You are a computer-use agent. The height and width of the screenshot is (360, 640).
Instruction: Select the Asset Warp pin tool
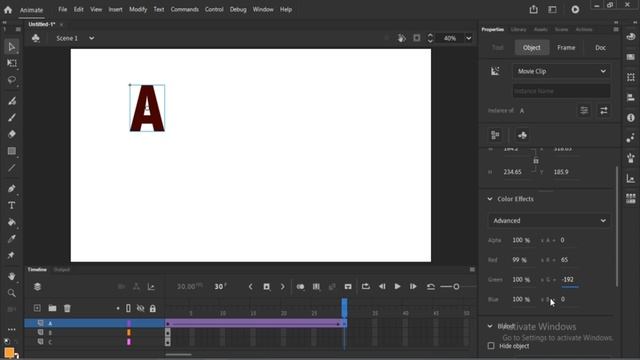tap(11, 256)
